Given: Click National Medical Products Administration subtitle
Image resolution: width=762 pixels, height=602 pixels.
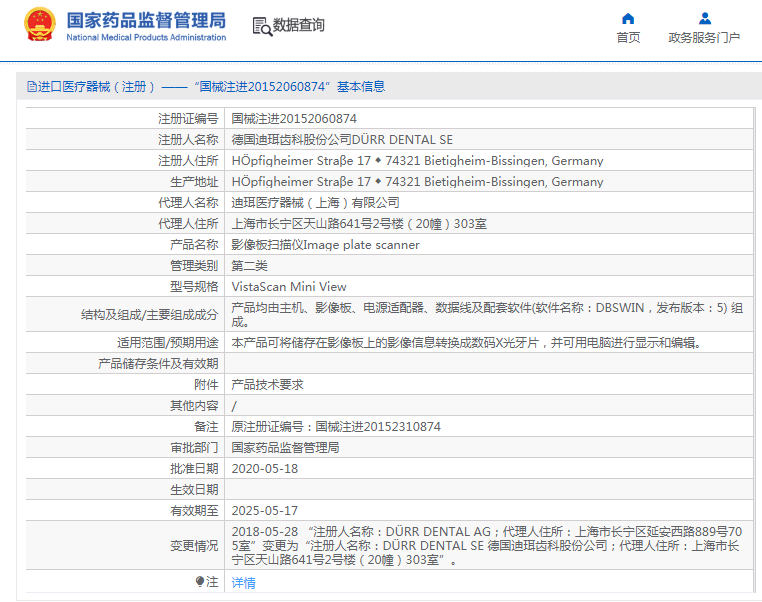Looking at the screenshot, I should pyautogui.click(x=146, y=37).
